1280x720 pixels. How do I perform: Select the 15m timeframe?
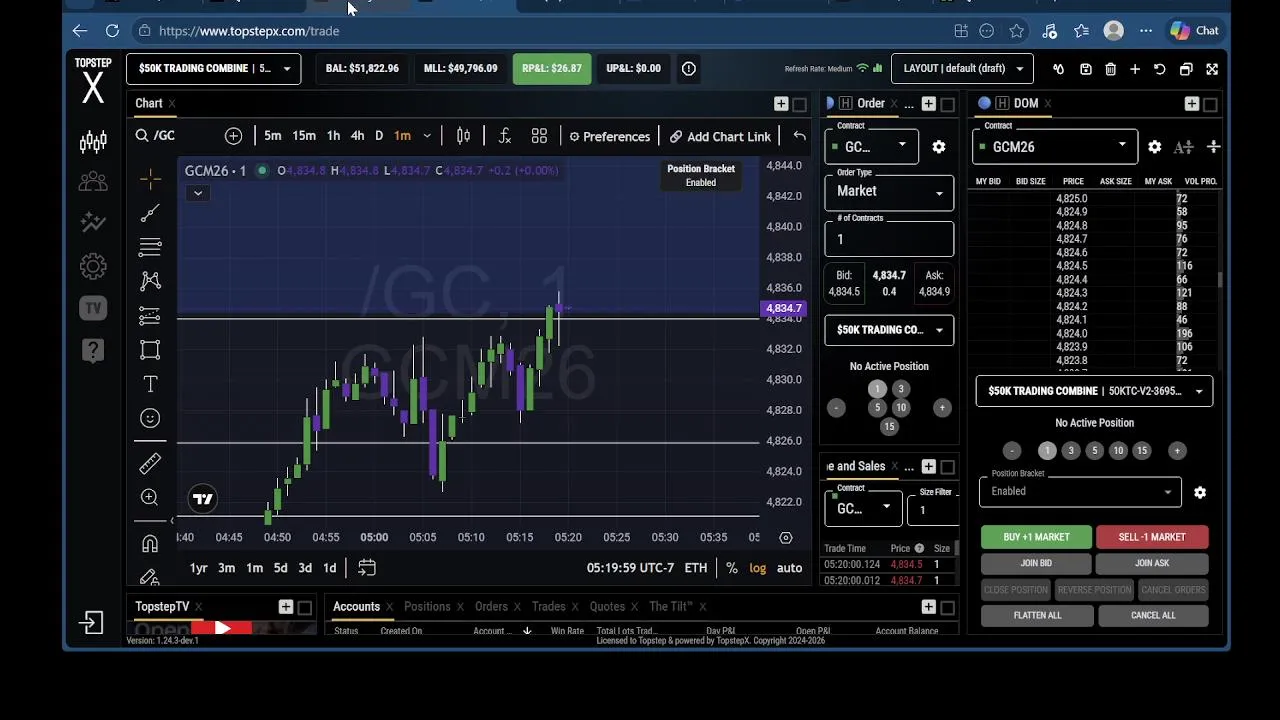304,136
